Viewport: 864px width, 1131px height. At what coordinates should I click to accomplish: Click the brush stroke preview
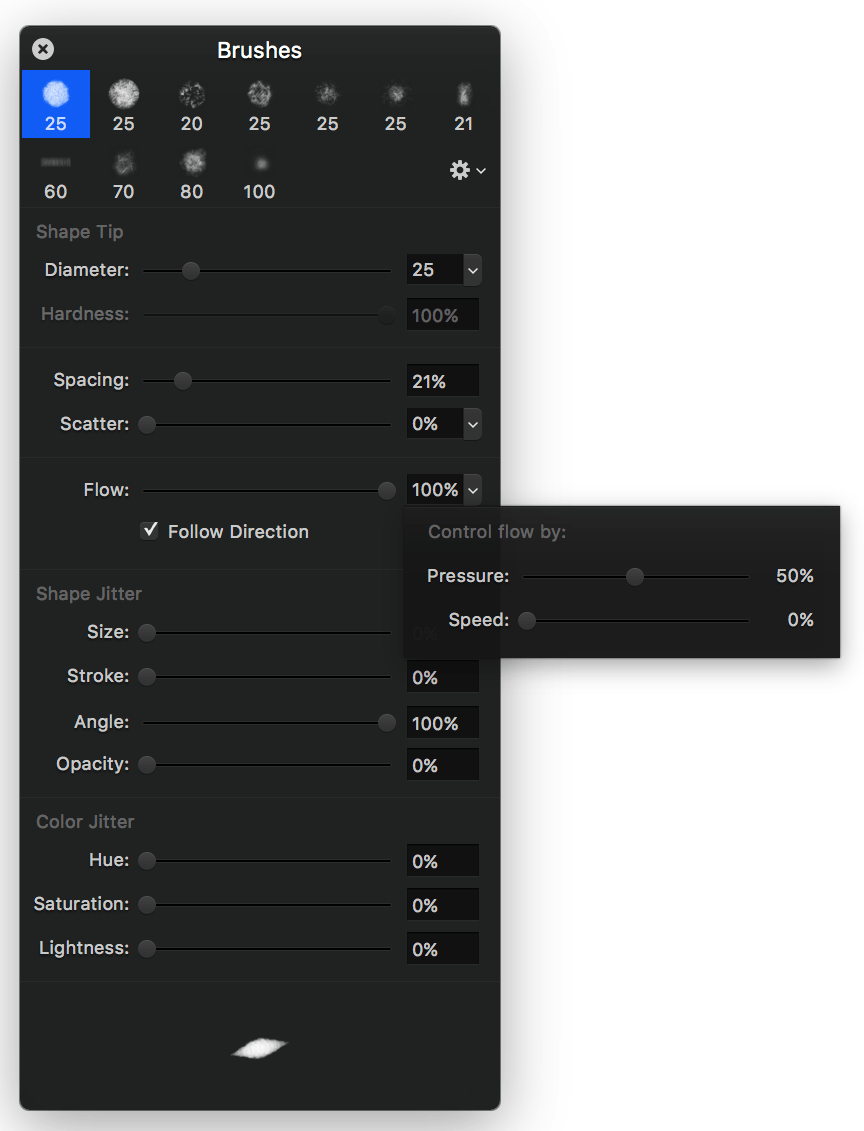(x=260, y=1047)
